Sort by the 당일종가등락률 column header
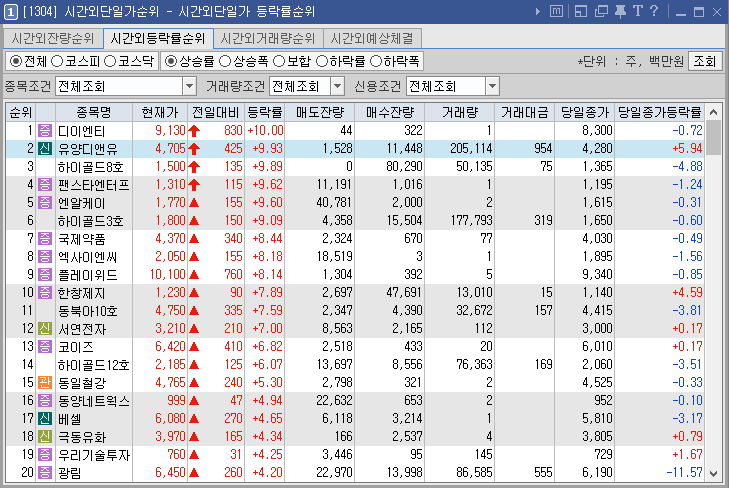The height and width of the screenshot is (488, 729). 659,112
